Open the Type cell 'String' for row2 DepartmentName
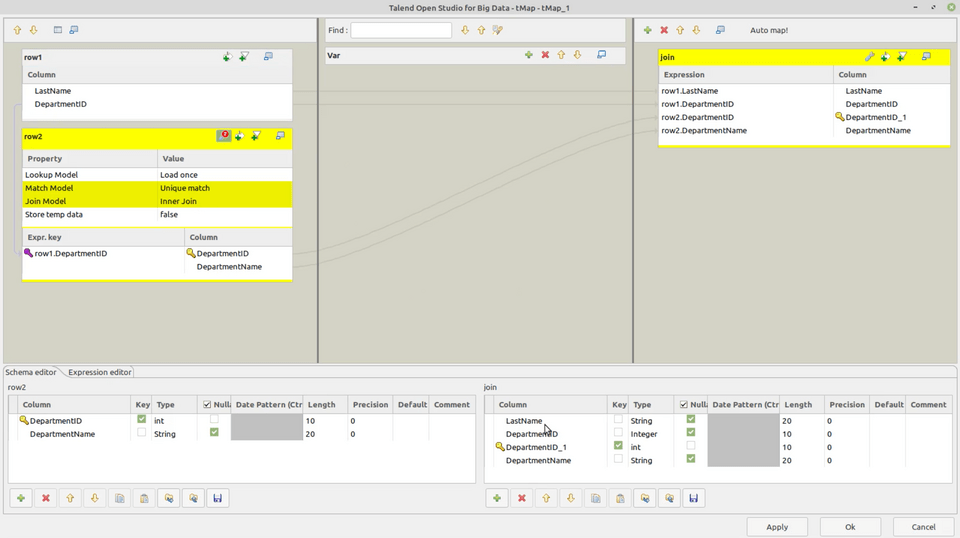960x538 pixels. (x=175, y=434)
